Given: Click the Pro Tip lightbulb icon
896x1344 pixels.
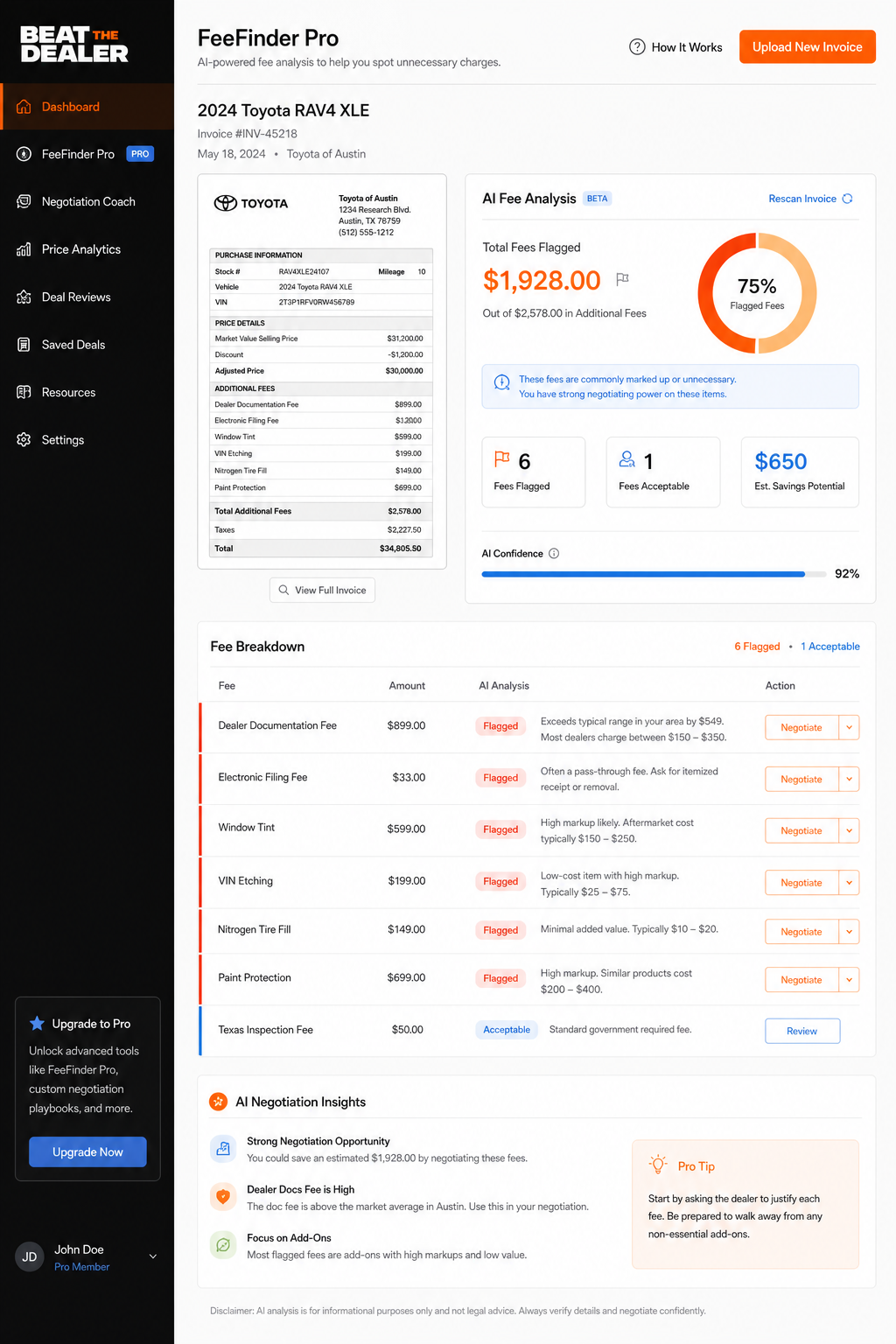Looking at the screenshot, I should tap(658, 1165).
